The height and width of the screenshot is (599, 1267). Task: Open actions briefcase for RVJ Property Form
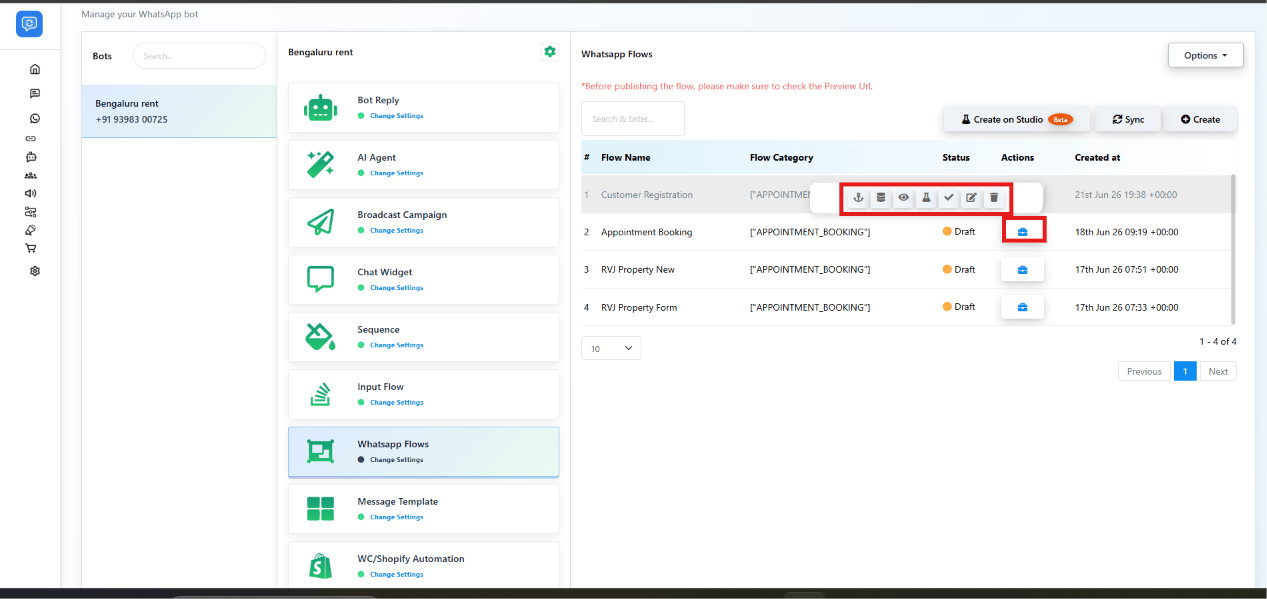(1022, 307)
